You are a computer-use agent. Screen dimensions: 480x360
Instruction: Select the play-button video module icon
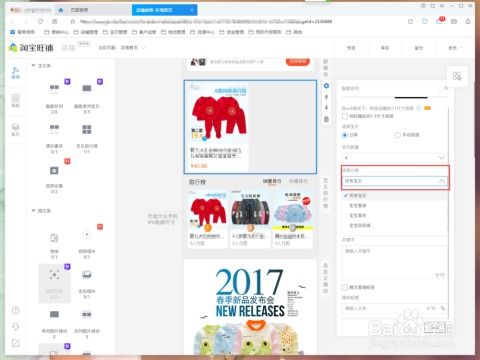click(x=87, y=234)
